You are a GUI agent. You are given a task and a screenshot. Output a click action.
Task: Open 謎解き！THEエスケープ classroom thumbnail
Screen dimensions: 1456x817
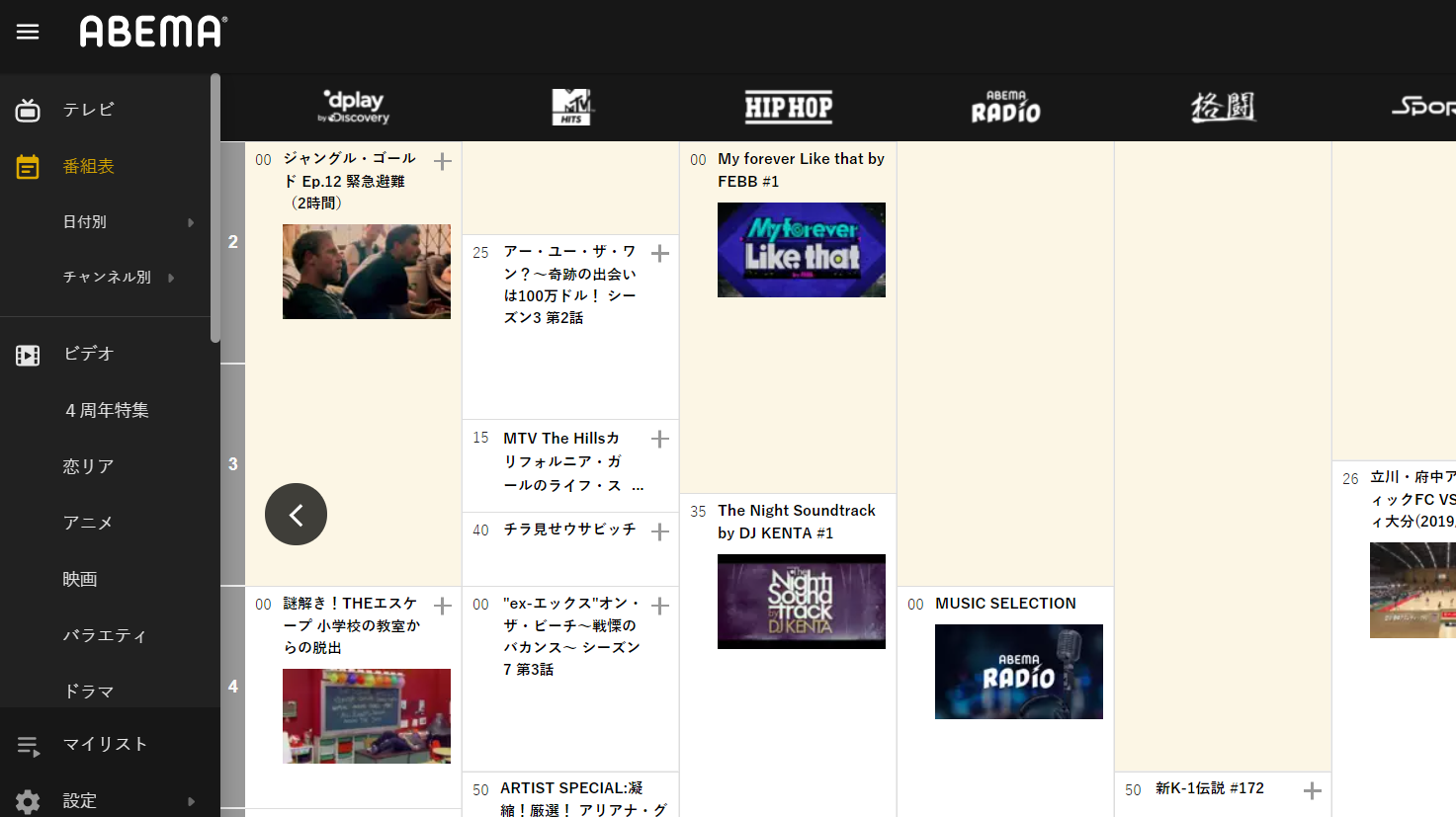point(367,716)
